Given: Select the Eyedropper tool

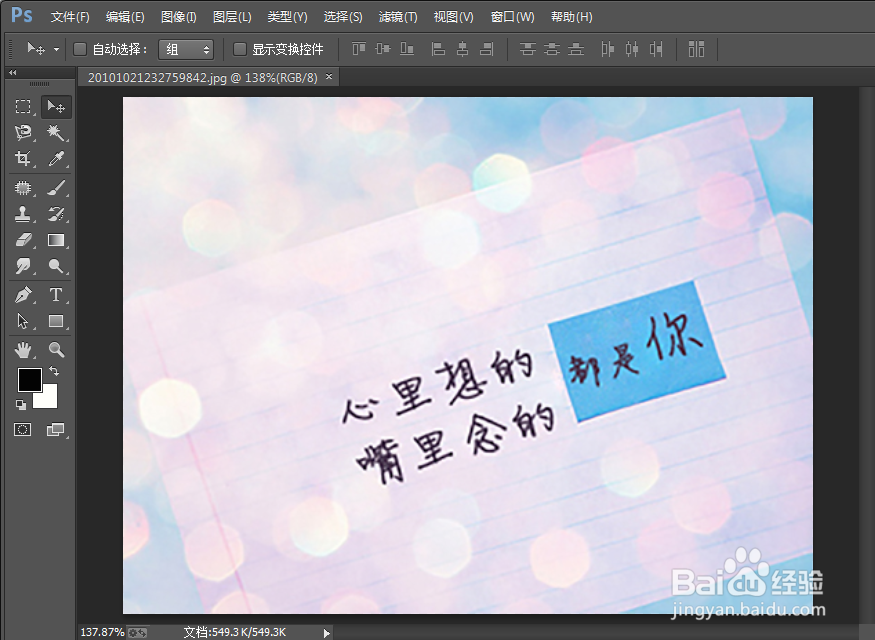Looking at the screenshot, I should (55, 159).
